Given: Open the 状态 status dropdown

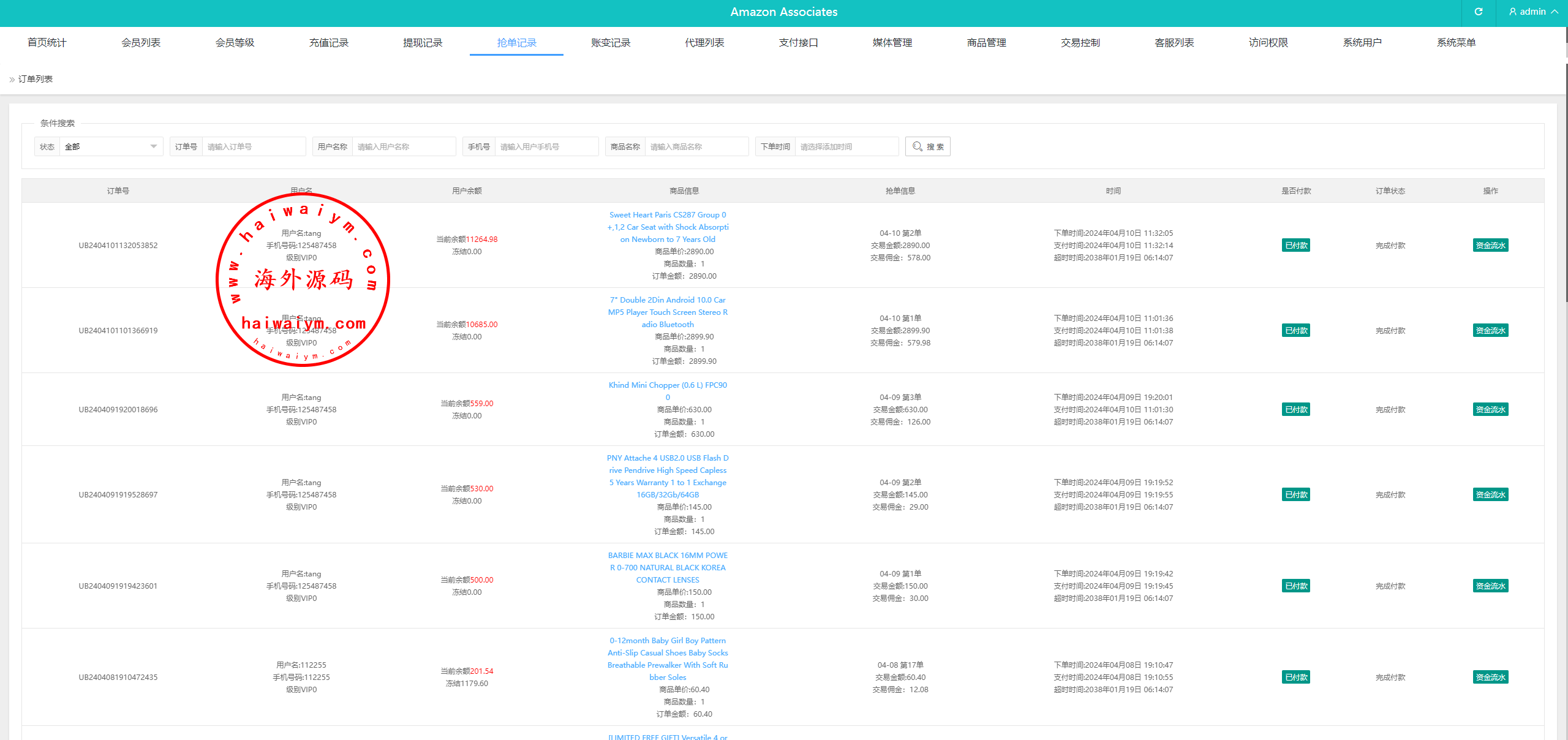Looking at the screenshot, I should [110, 146].
